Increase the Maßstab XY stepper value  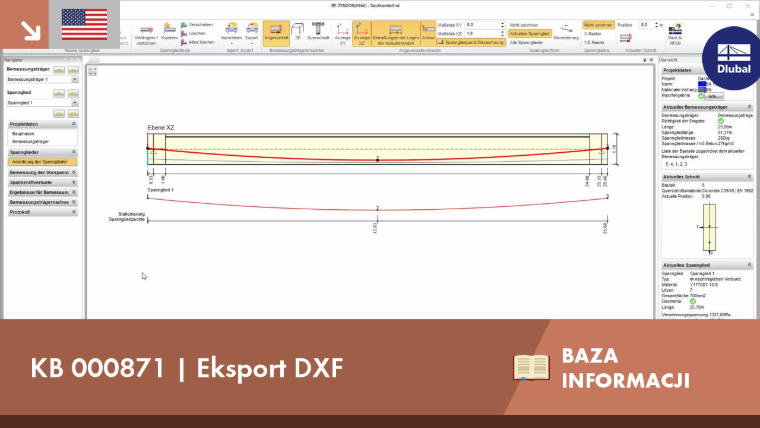(x=502, y=23)
